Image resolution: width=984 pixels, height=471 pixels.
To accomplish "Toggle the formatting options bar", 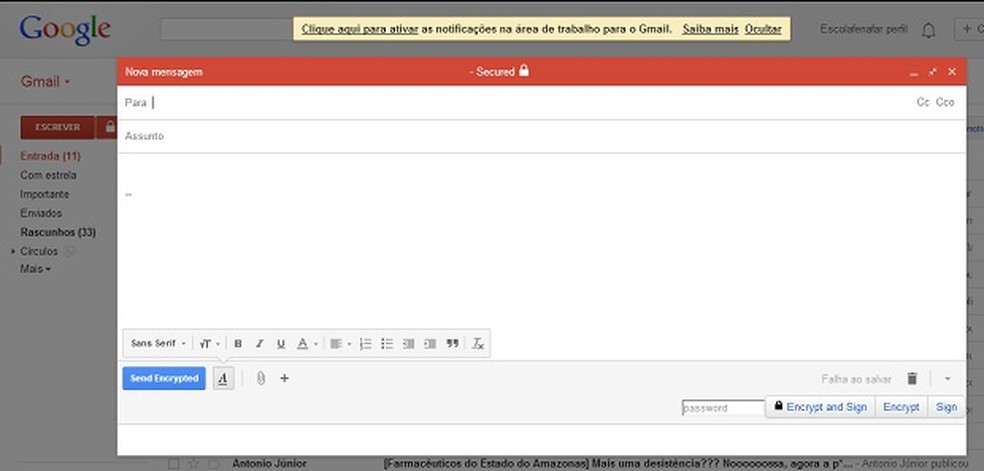I will click(223, 378).
